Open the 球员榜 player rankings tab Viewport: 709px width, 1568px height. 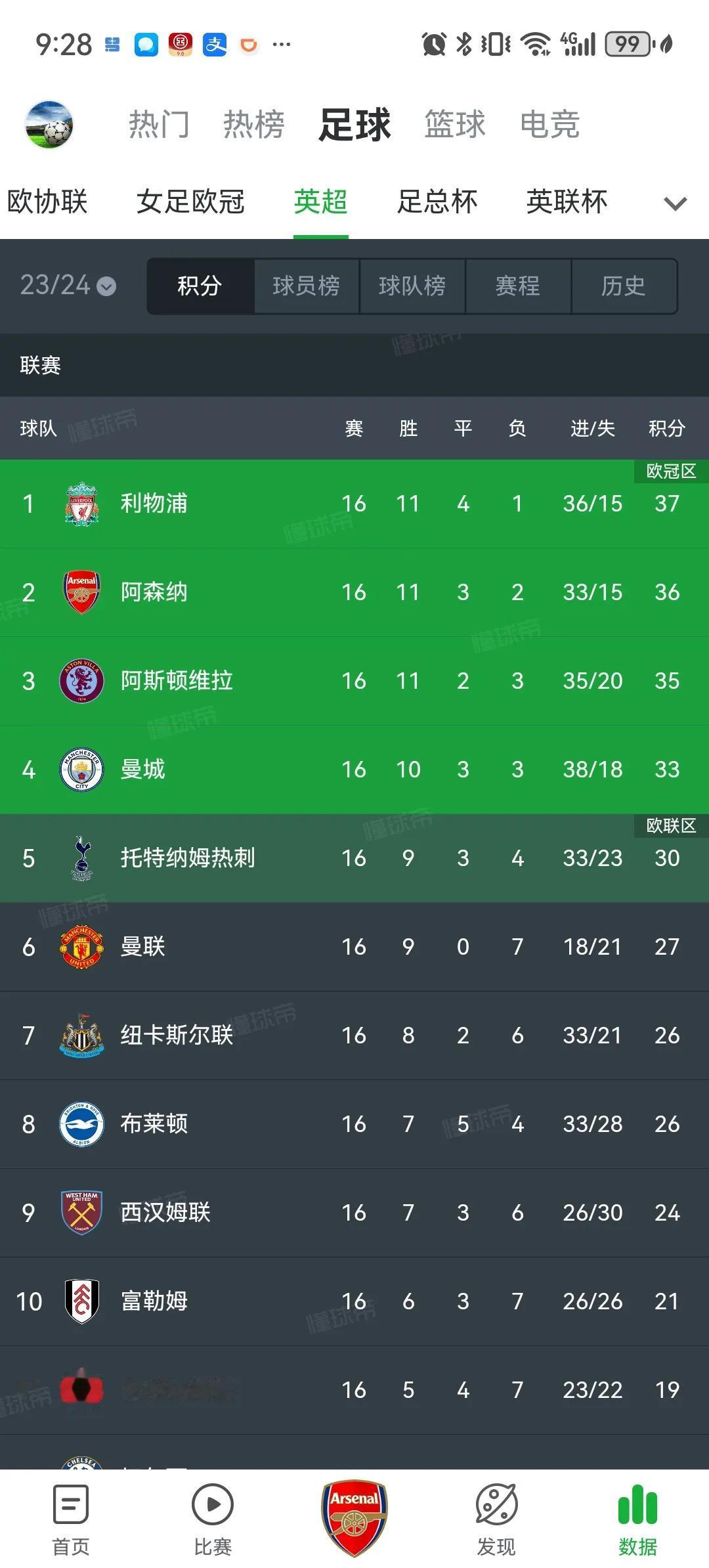coord(306,286)
